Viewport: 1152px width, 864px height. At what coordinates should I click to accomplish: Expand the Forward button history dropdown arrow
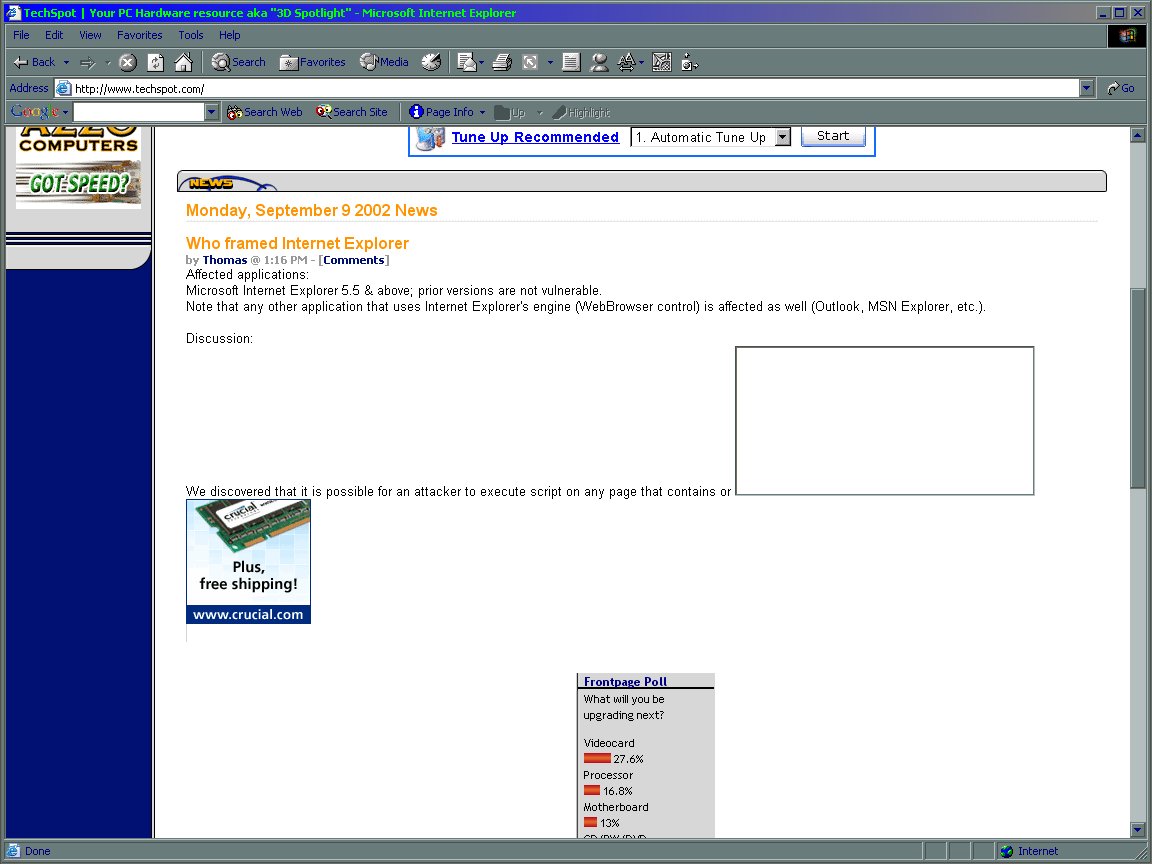pyautogui.click(x=108, y=62)
